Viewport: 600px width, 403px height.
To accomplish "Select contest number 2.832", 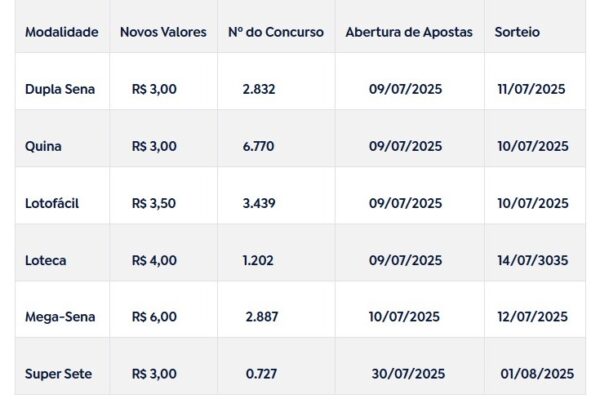I will coord(259,89).
